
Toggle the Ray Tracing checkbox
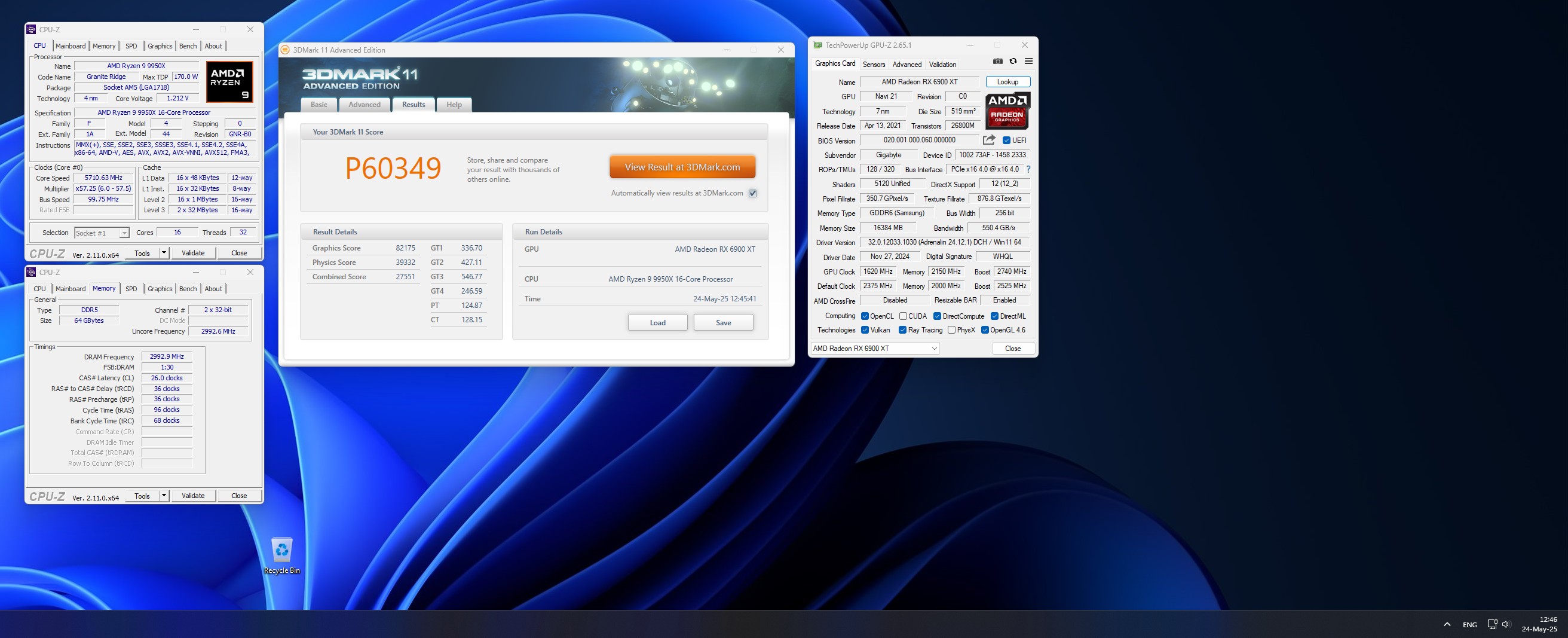(902, 330)
